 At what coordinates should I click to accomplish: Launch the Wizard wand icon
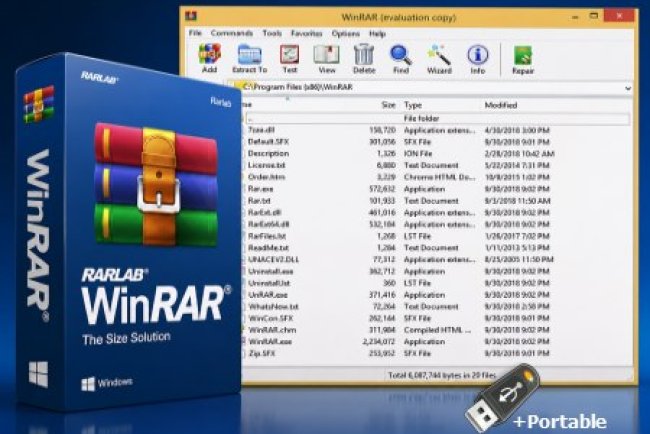pos(439,59)
